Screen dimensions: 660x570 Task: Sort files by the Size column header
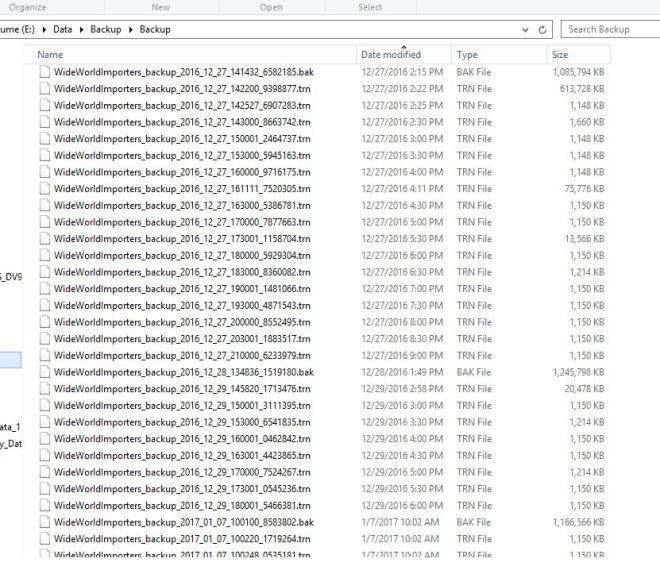560,55
